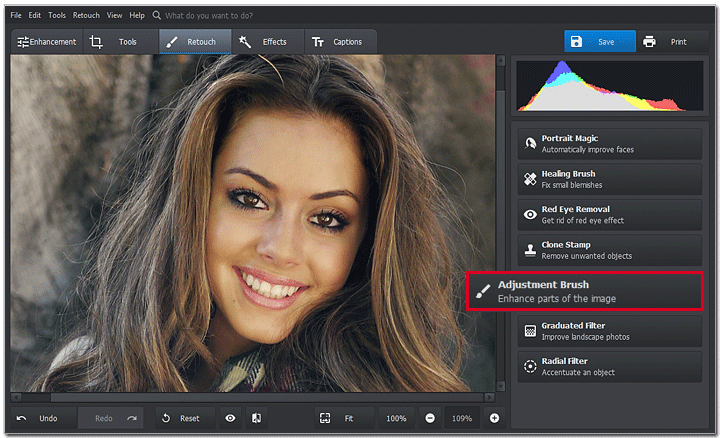
Task: Click the zoom out minus icon
Action: [430, 418]
